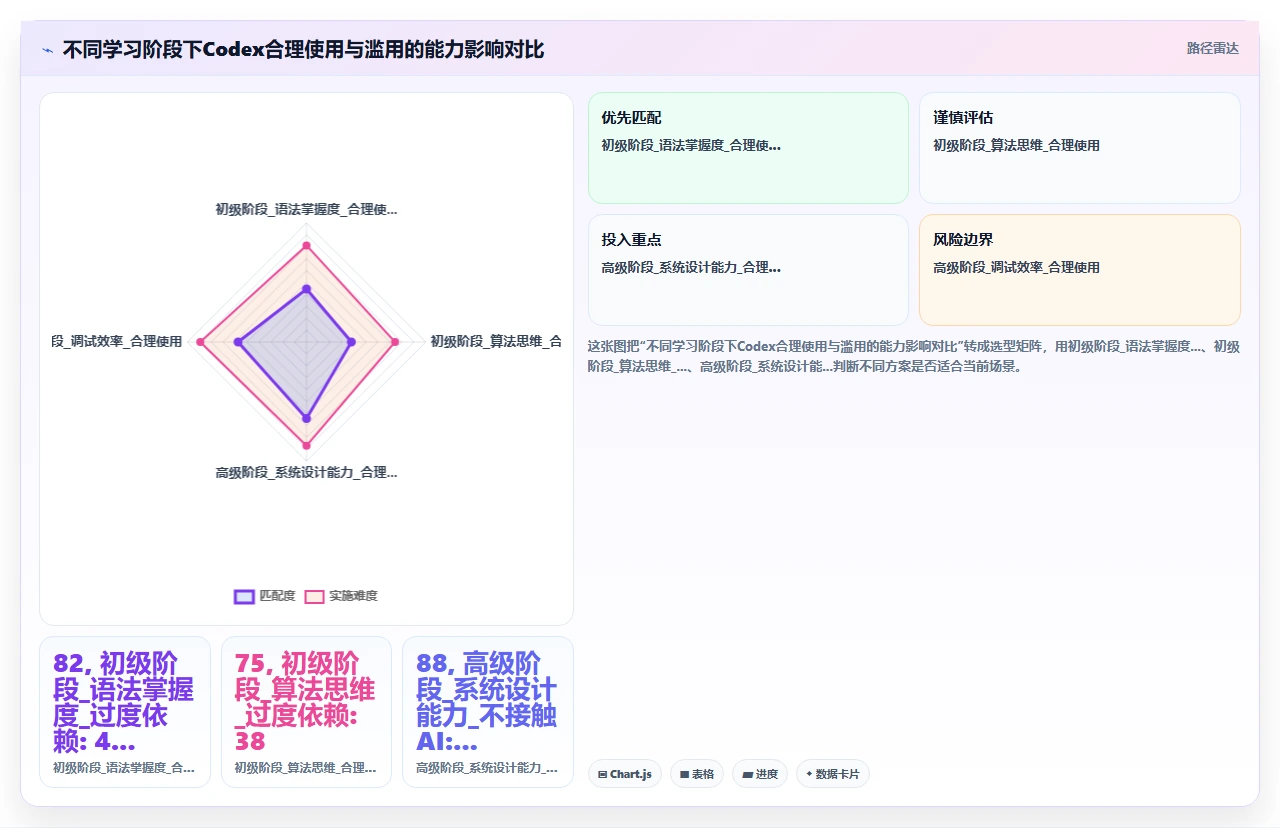Click the Chart.js tag icon
The height and width of the screenshot is (828, 1280).
pos(603,774)
